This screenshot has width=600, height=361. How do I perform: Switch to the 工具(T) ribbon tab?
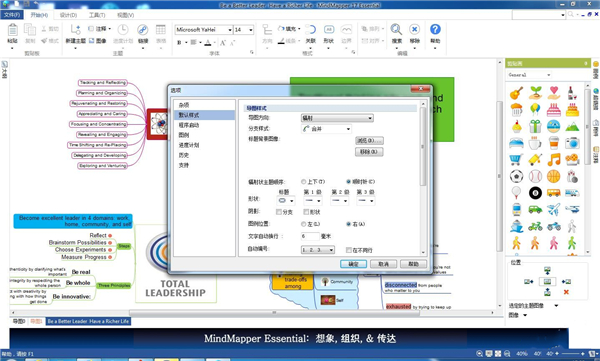pos(97,15)
